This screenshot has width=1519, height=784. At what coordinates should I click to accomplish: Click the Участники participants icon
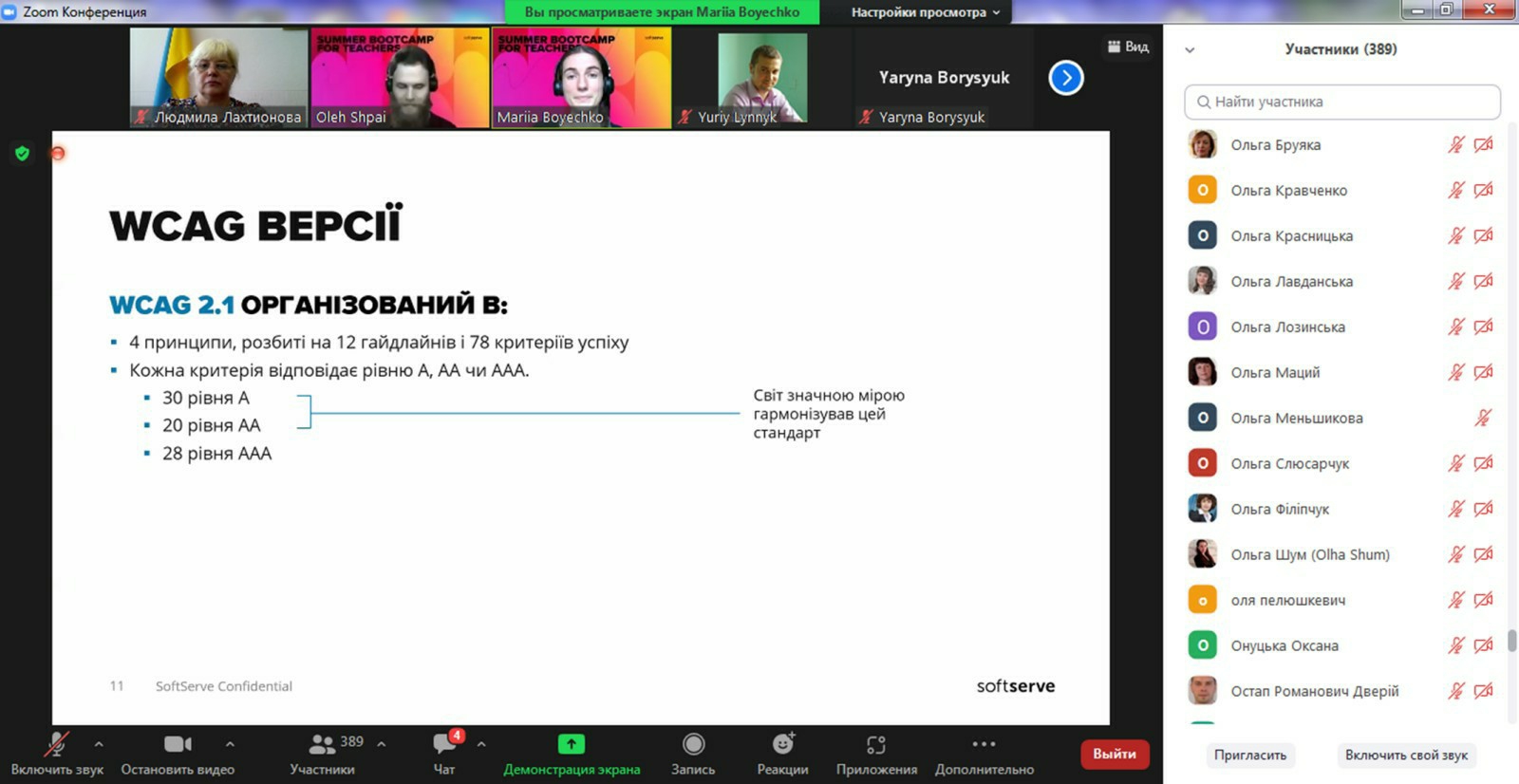click(323, 745)
